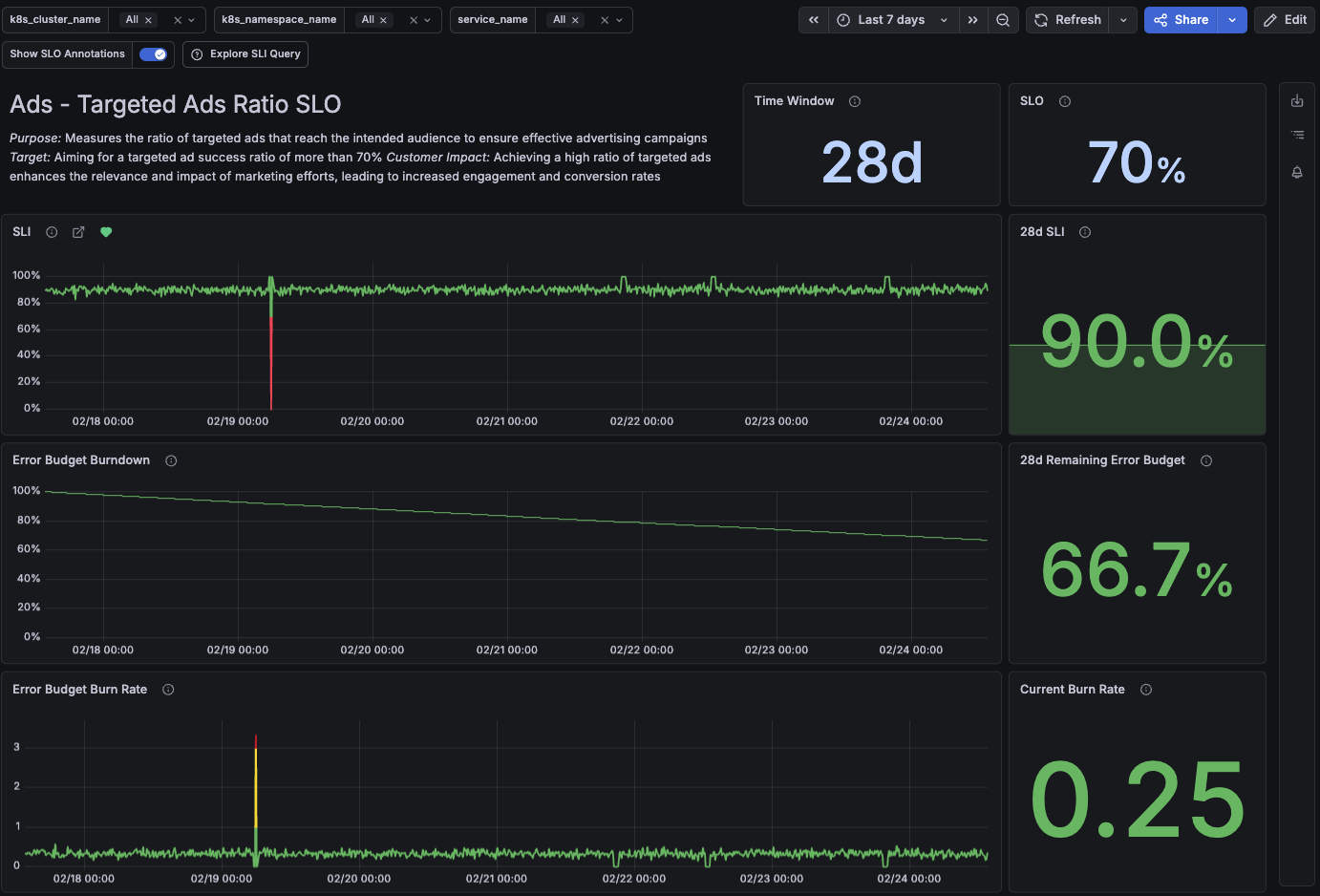The width and height of the screenshot is (1320, 896).
Task: Click the Explore SLI Query button
Action: click(x=245, y=54)
